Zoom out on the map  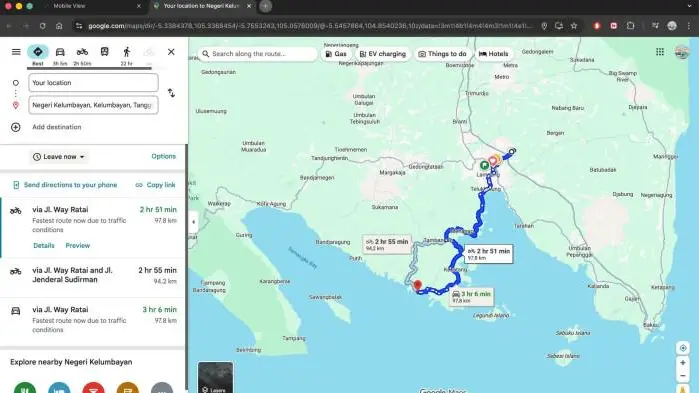tap(683, 376)
